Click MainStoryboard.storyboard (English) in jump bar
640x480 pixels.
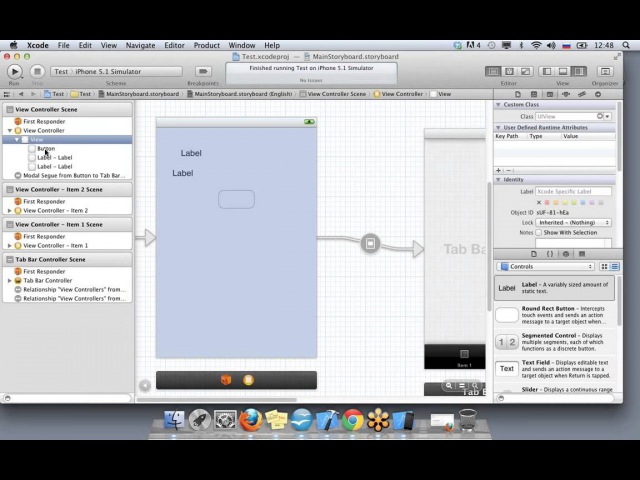click(x=240, y=94)
